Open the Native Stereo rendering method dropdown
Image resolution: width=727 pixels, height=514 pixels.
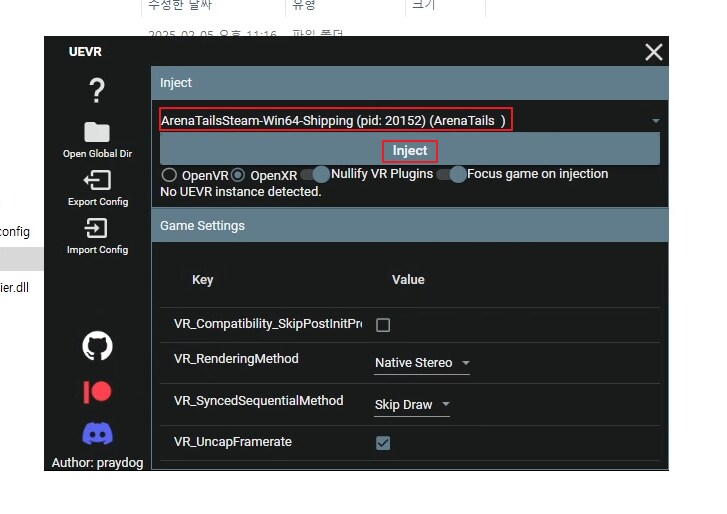422,363
